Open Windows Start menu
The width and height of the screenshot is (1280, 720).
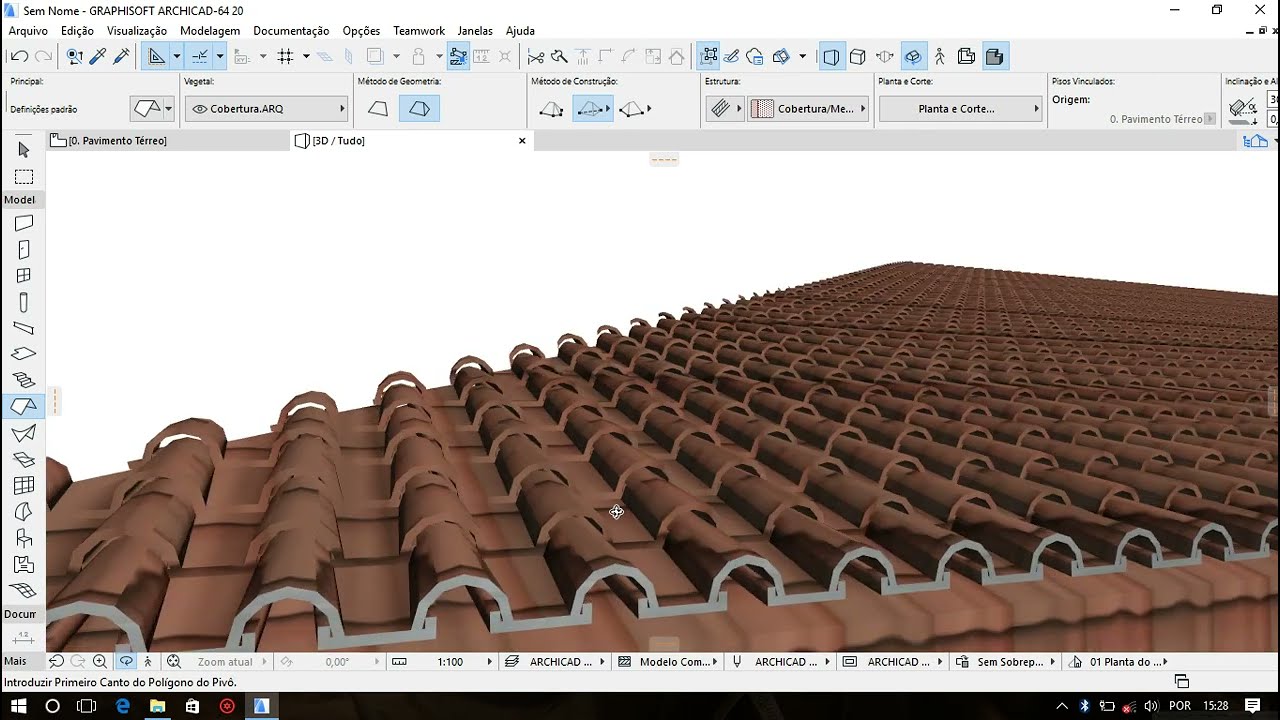tap(19, 706)
